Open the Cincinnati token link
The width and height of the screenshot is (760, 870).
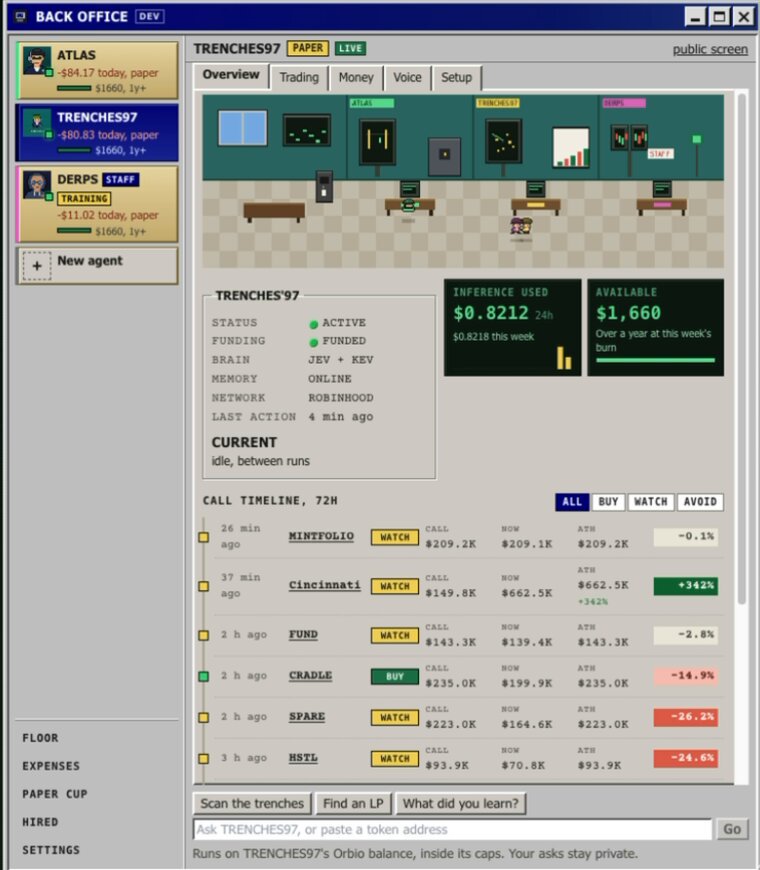coord(325,585)
